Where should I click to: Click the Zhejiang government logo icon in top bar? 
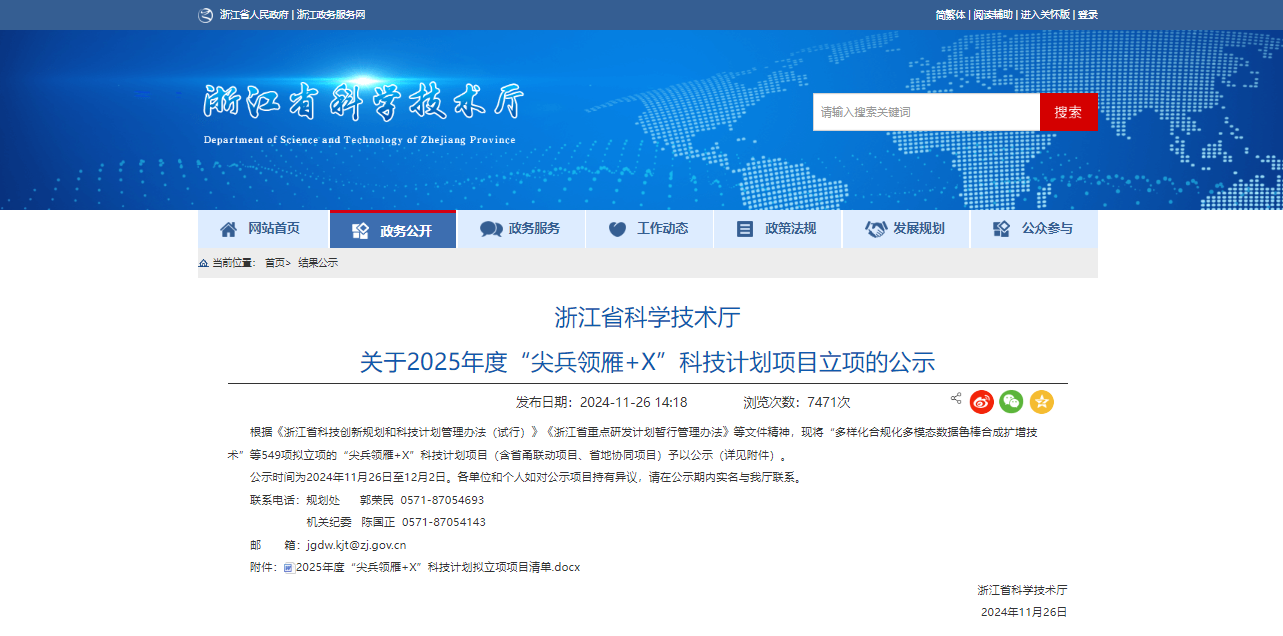tap(206, 15)
